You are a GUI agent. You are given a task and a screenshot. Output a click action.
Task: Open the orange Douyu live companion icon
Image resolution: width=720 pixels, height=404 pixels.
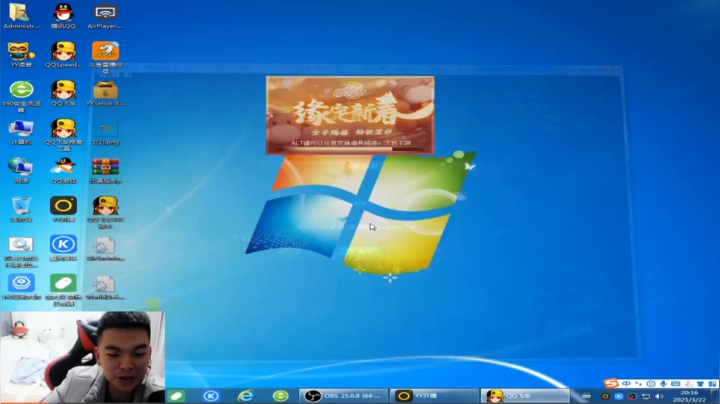coord(105,57)
